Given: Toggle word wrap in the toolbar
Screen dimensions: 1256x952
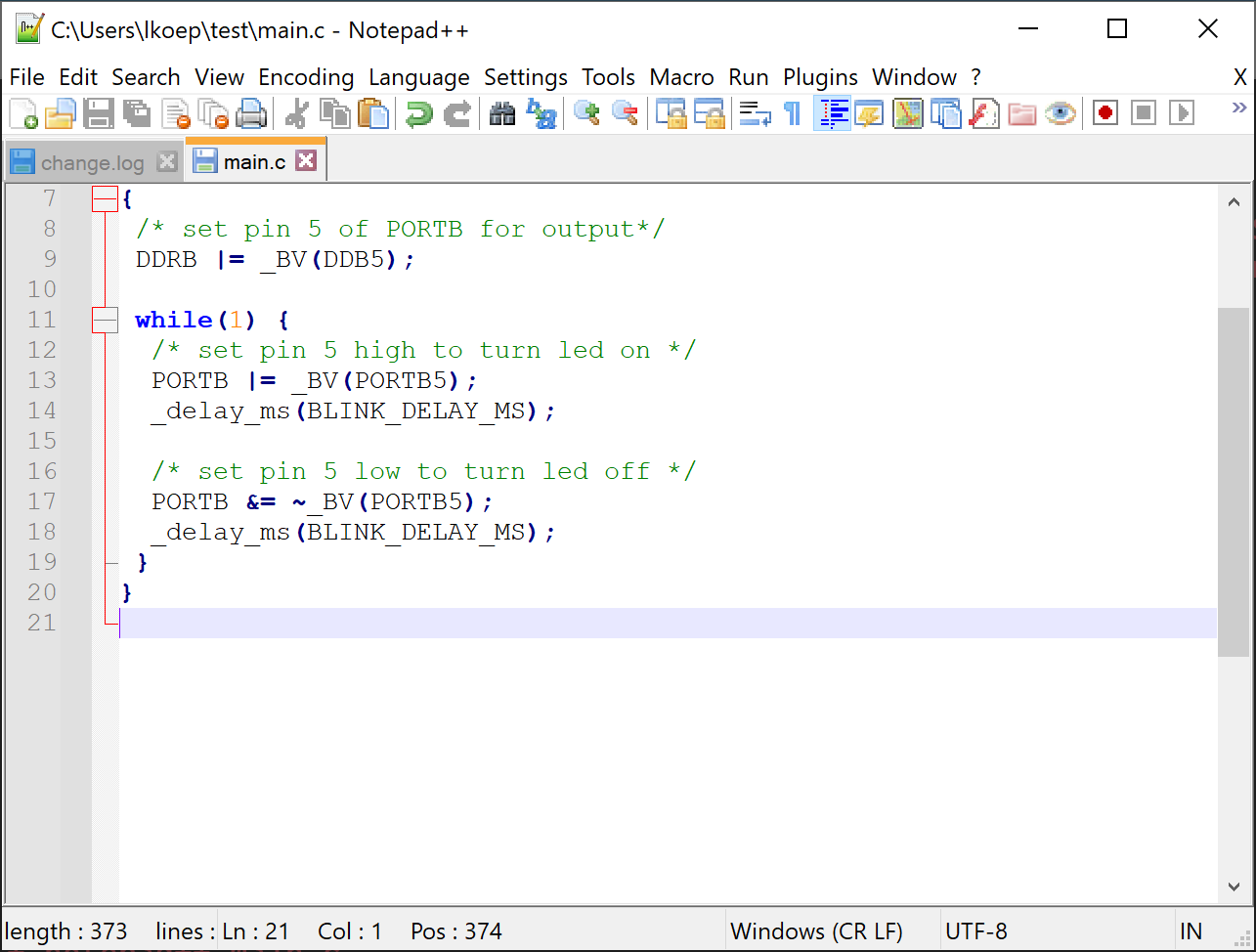Looking at the screenshot, I should point(754,113).
